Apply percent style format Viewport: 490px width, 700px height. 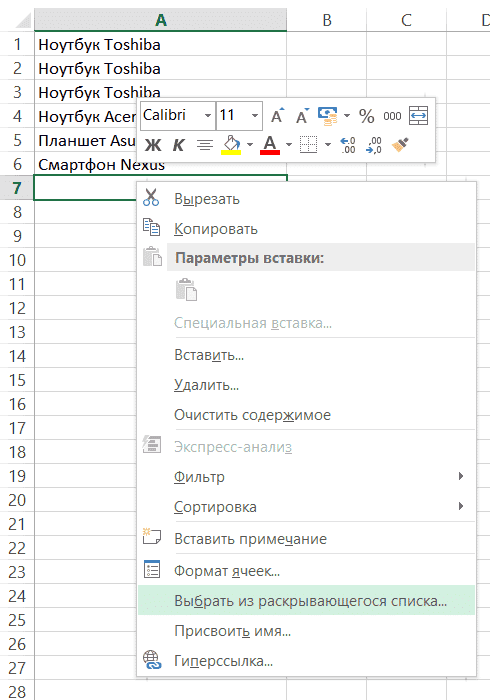point(366,116)
